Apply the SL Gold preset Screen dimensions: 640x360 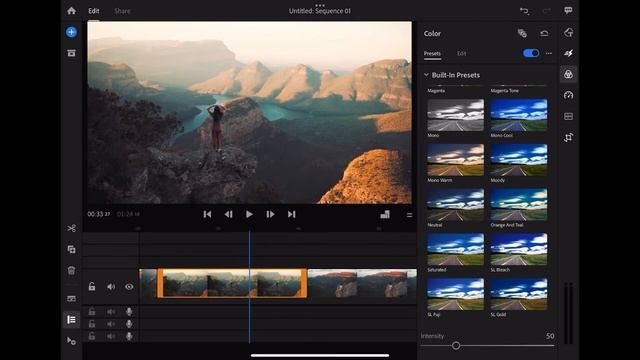coord(519,294)
